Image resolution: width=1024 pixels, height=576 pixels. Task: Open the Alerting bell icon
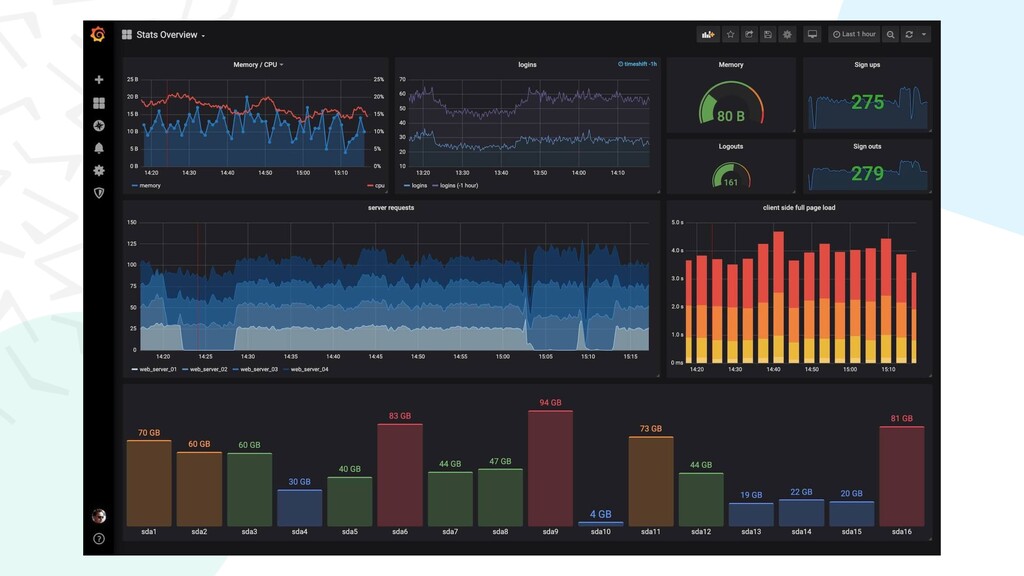click(99, 148)
